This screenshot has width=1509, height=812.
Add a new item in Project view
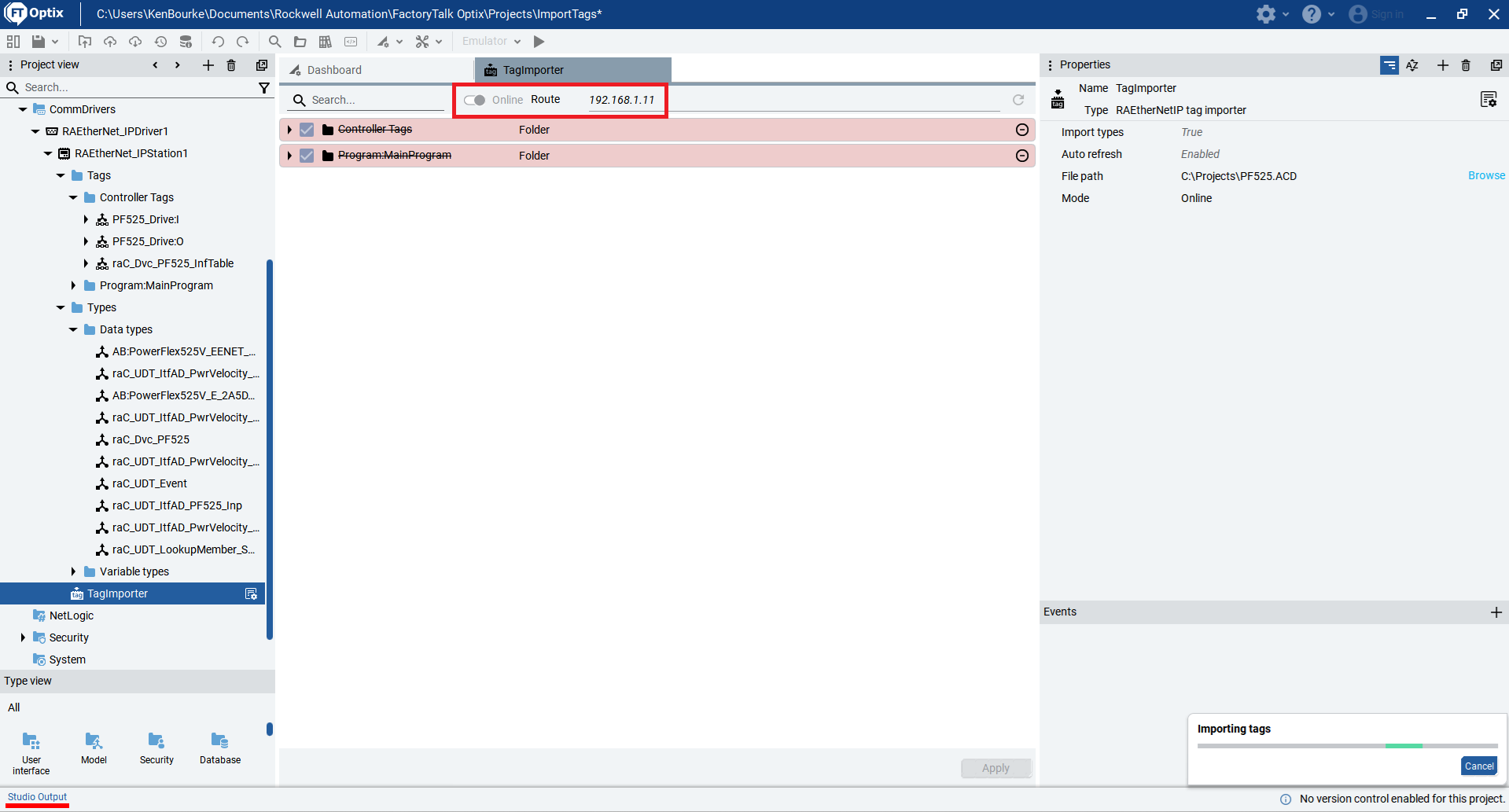click(208, 65)
